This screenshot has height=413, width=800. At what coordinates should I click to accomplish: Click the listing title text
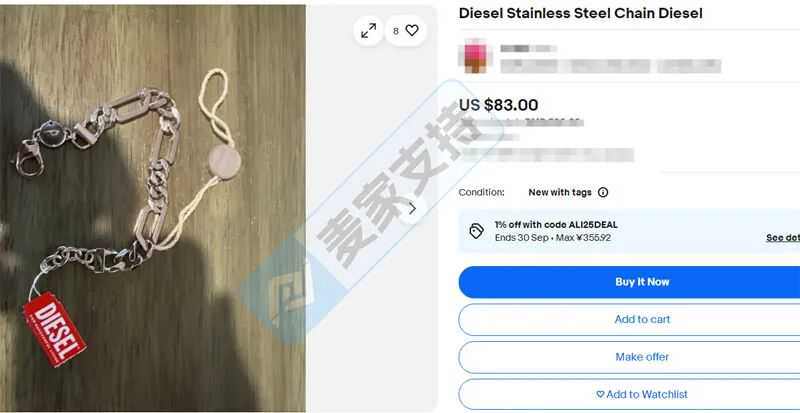pyautogui.click(x=581, y=14)
